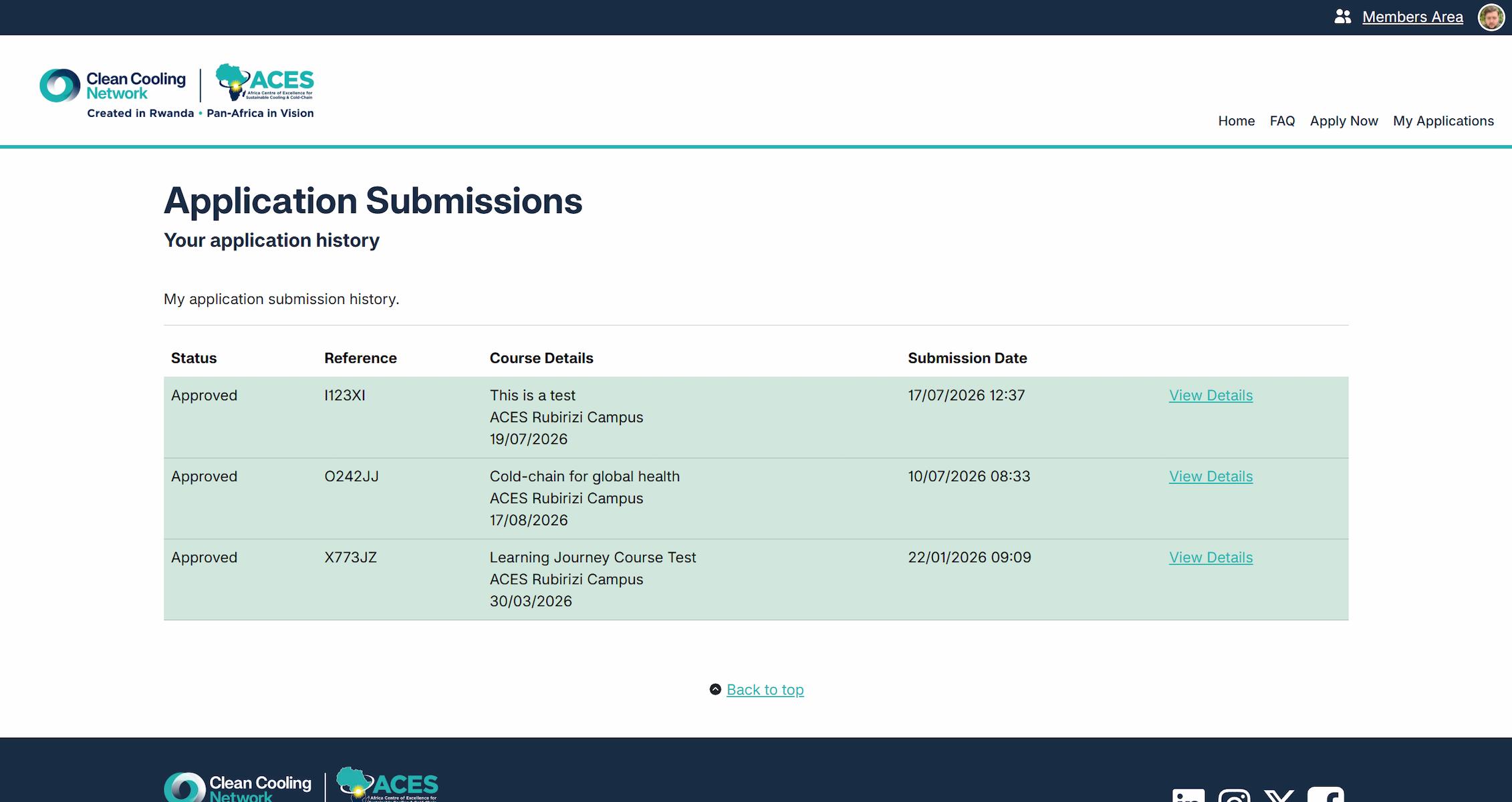Open the FAQ navigation item

pyautogui.click(x=1282, y=121)
